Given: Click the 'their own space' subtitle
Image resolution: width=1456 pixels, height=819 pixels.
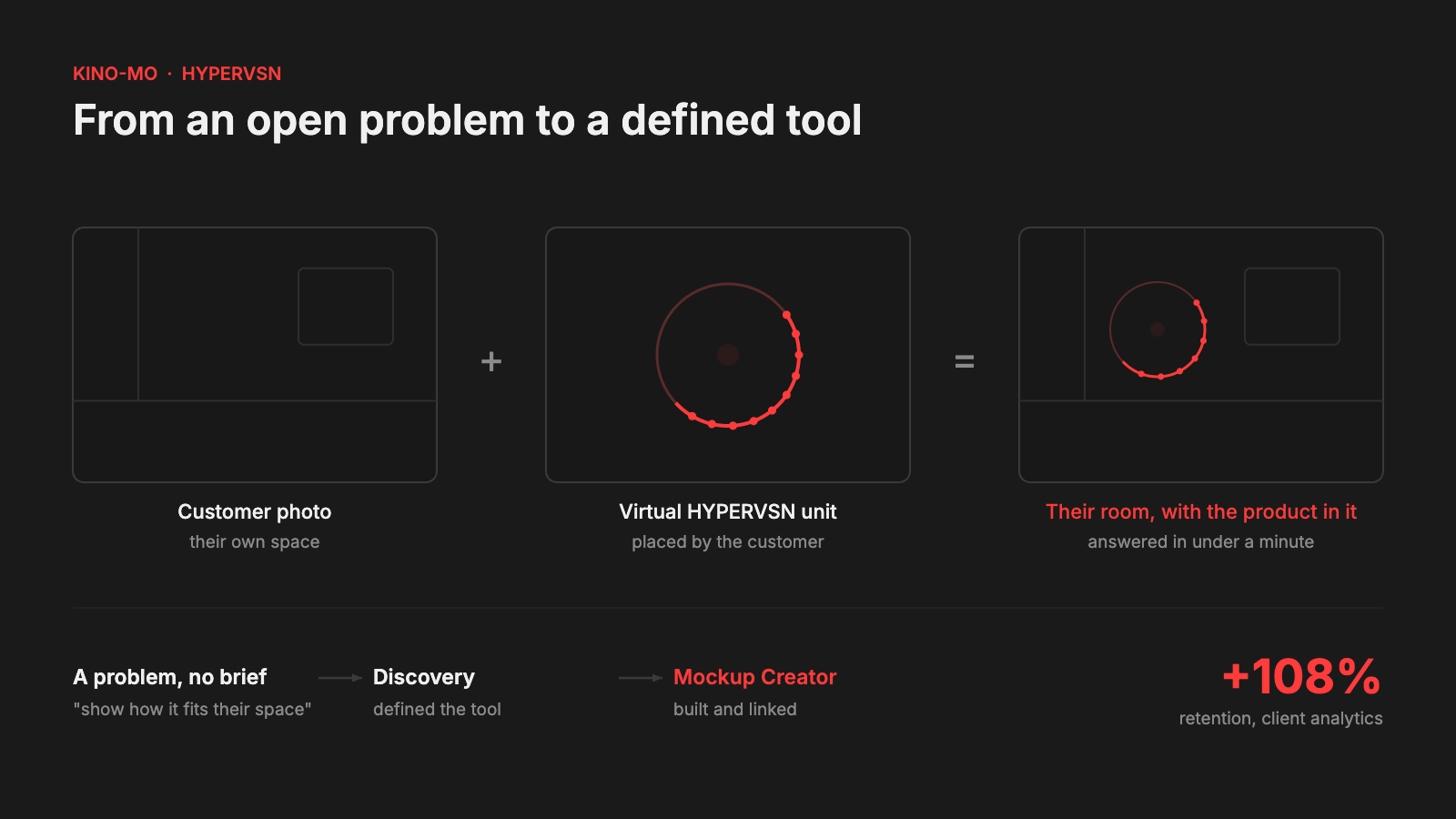Looking at the screenshot, I should [x=255, y=541].
